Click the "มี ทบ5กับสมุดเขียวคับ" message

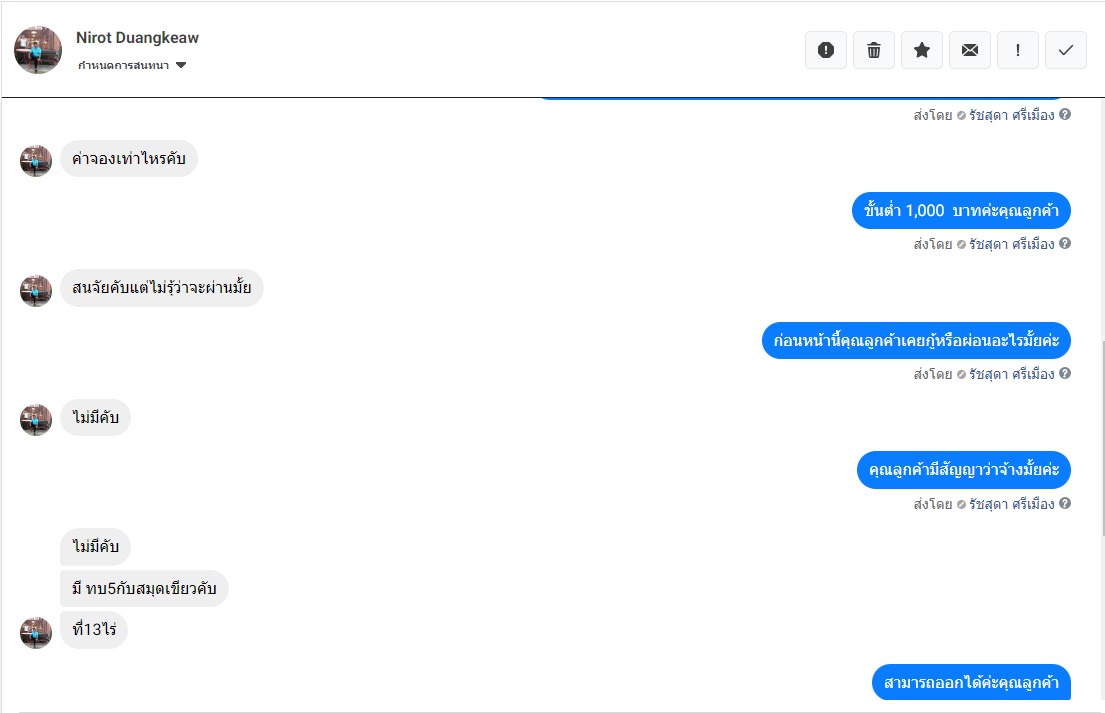[x=144, y=588]
